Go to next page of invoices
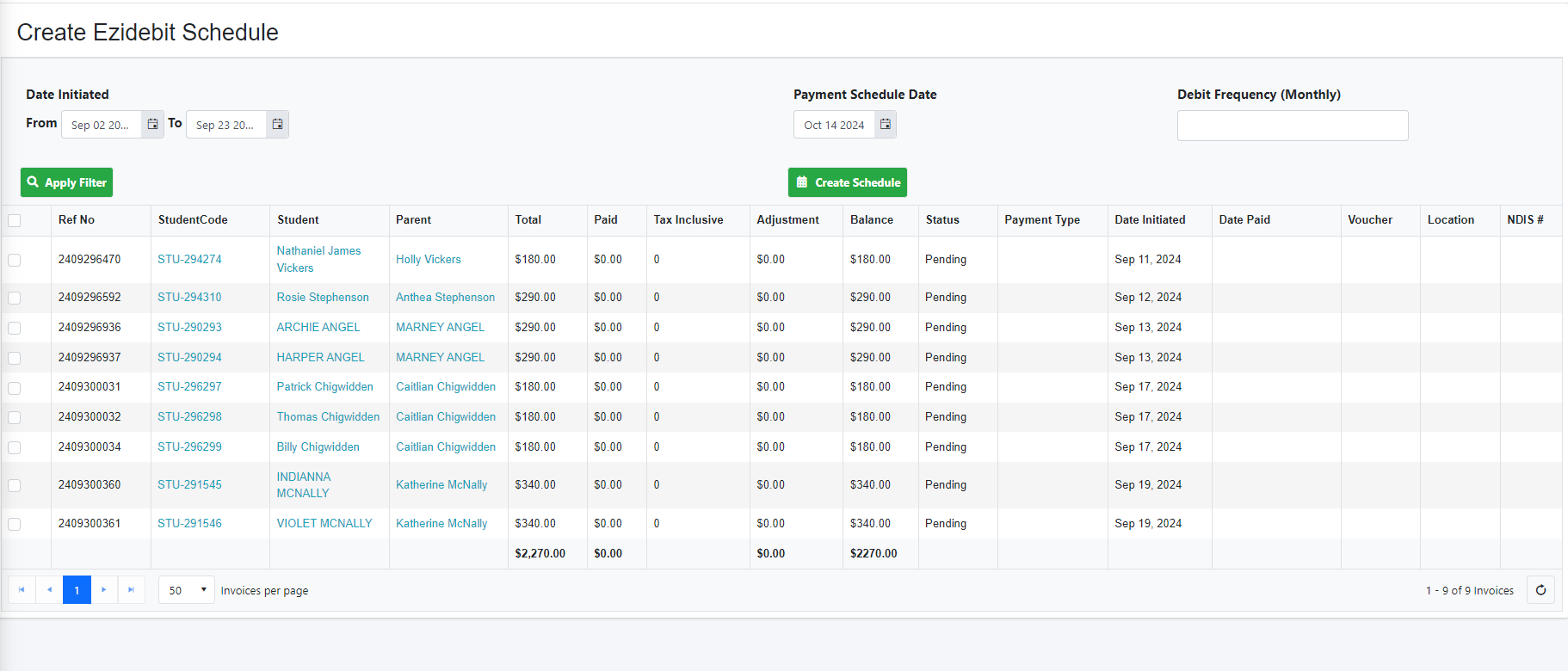Image resolution: width=1568 pixels, height=671 pixels. (104, 590)
